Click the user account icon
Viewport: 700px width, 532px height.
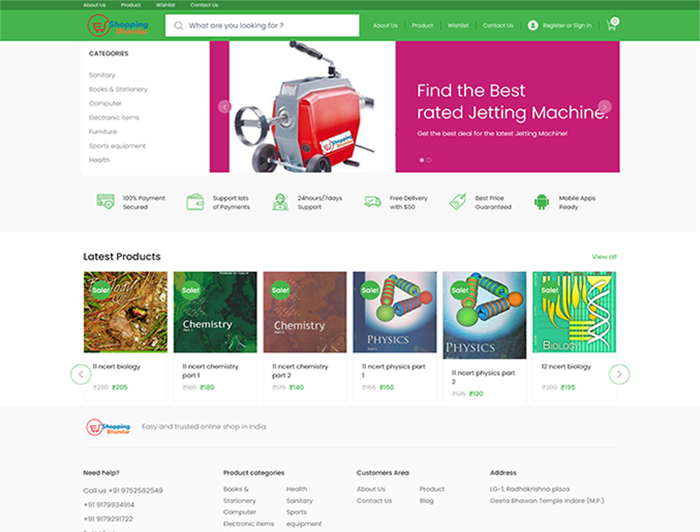tap(532, 25)
